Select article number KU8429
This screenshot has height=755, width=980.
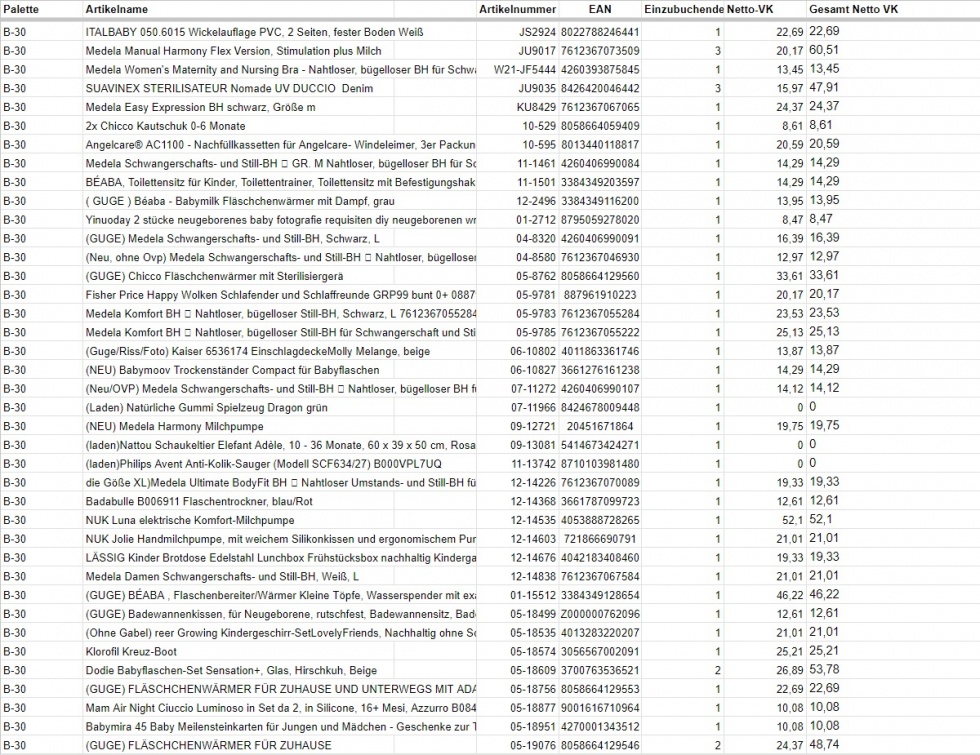[x=536, y=107]
